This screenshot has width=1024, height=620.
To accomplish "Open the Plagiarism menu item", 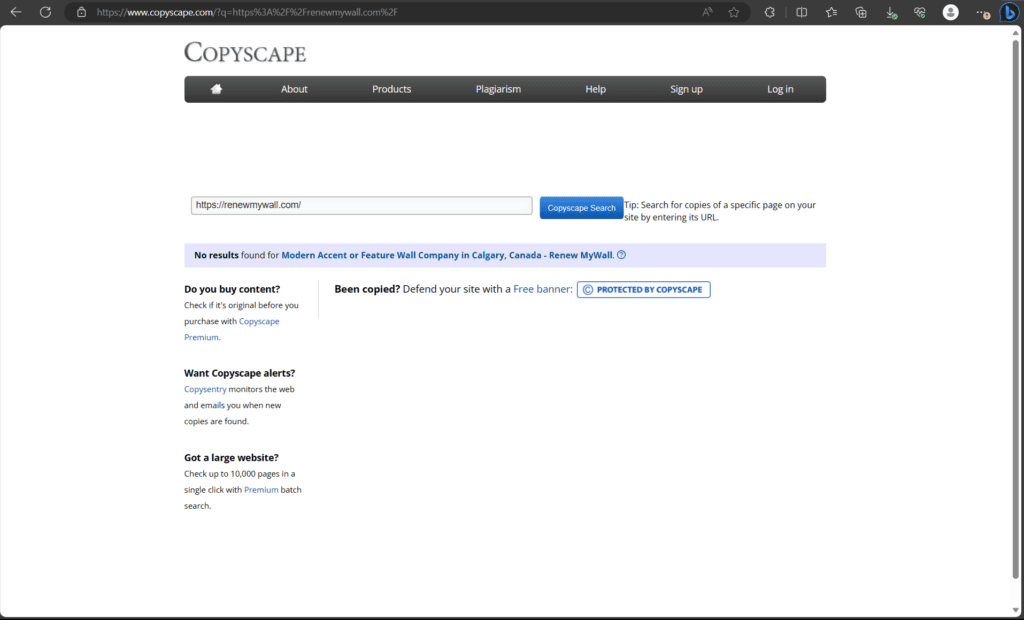I will pos(498,89).
